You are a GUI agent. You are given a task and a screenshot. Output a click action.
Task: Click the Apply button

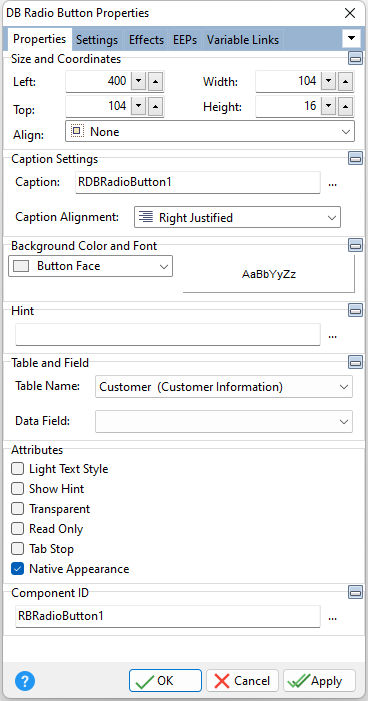coord(319,681)
